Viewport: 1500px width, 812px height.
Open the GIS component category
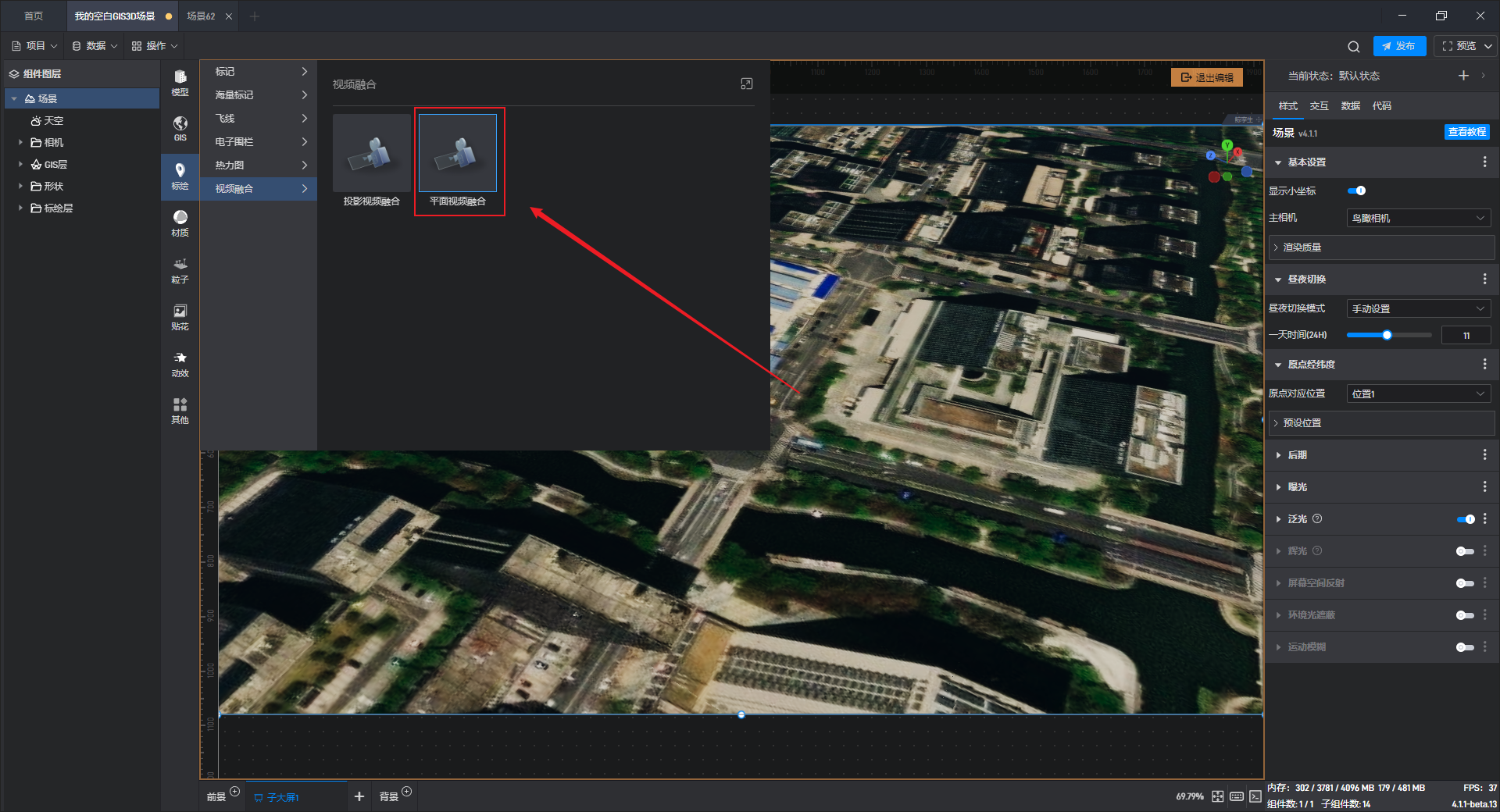180,129
